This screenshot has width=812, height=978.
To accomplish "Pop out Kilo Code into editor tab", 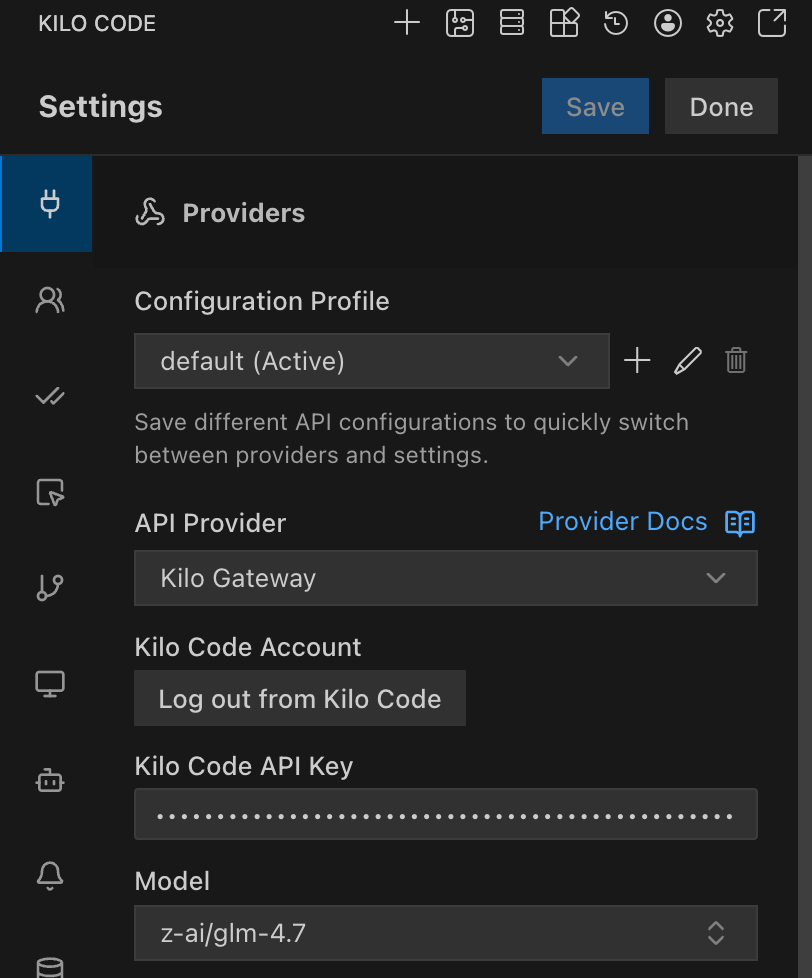I will point(771,24).
